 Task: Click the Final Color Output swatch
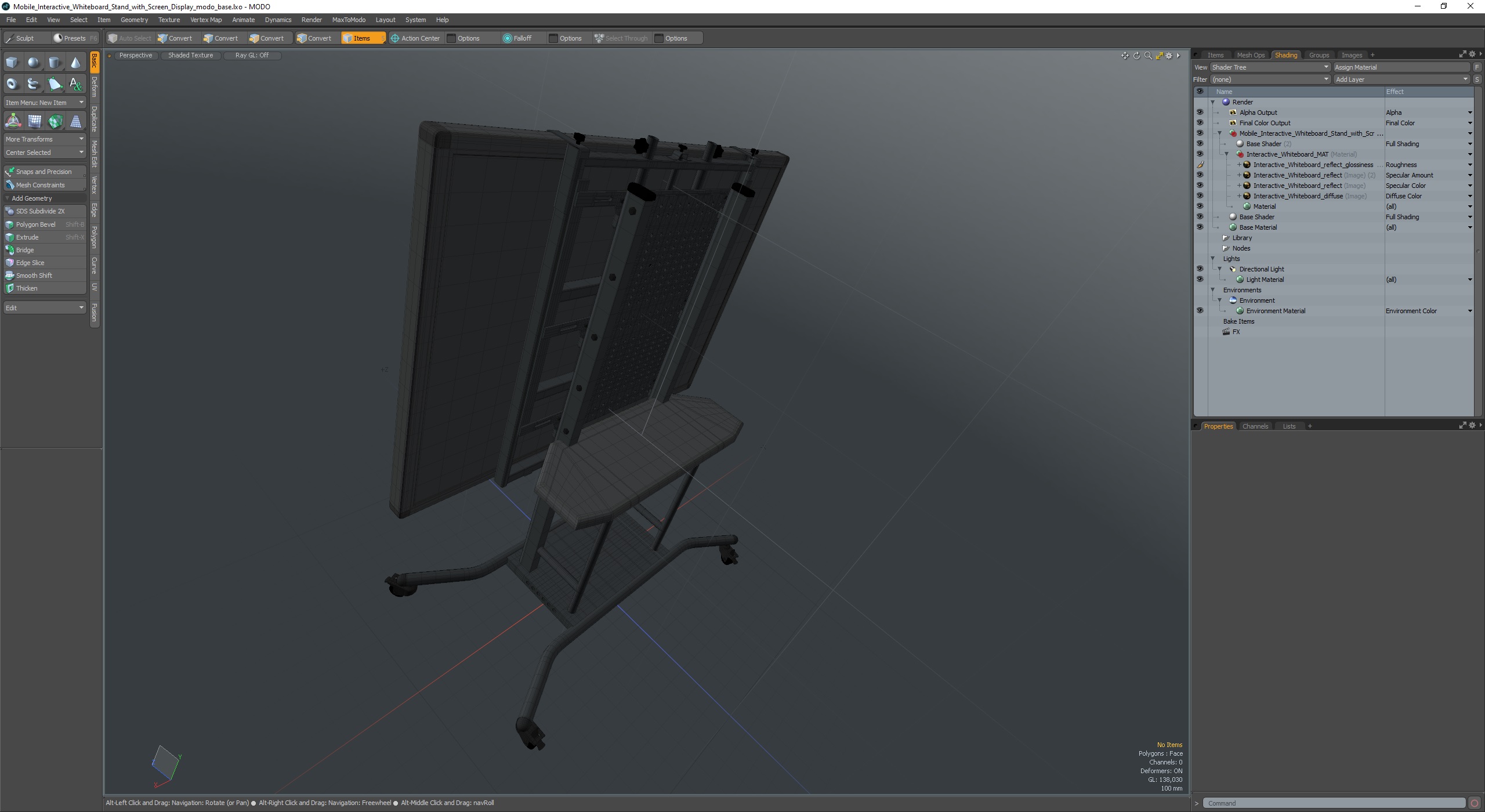coord(1233,122)
